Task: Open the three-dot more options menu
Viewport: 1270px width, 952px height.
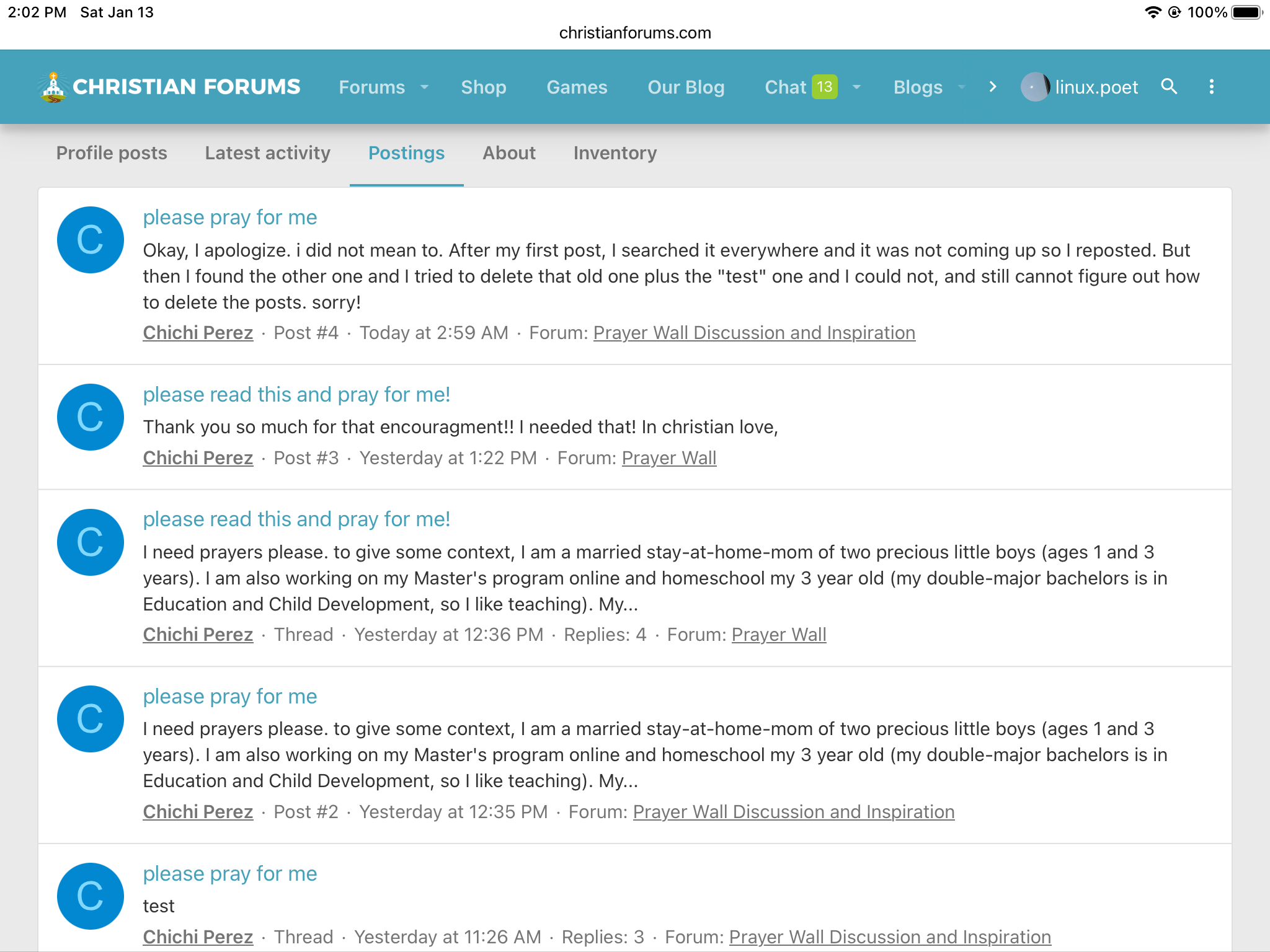Action: click(x=1211, y=87)
